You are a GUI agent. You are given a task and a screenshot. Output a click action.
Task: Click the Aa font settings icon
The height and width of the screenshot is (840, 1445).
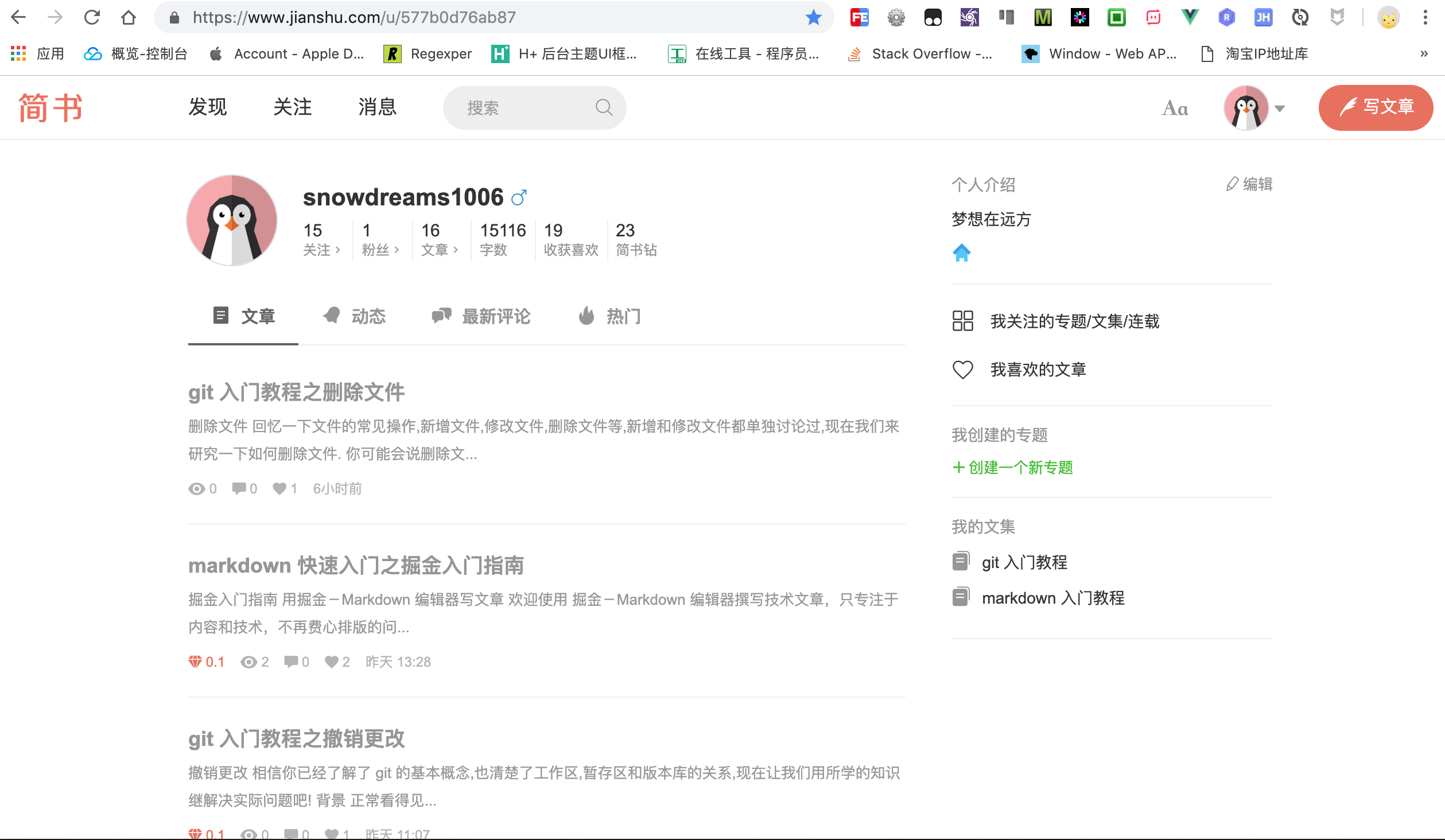coord(1175,108)
